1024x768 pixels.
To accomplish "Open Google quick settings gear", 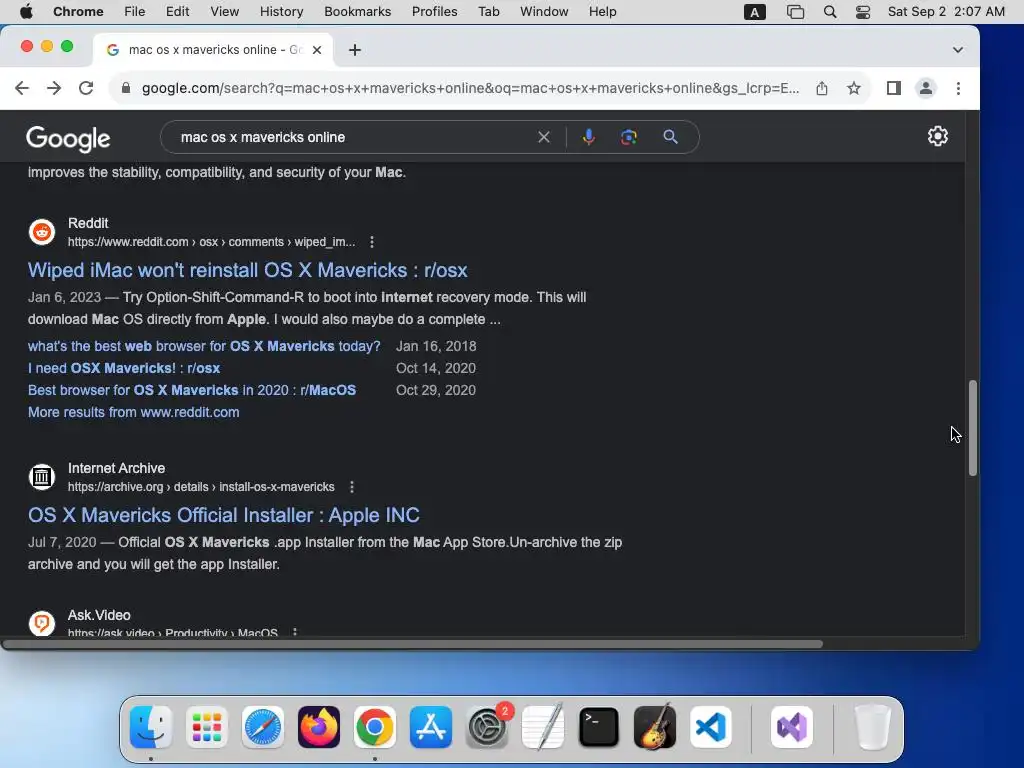I will [938, 136].
